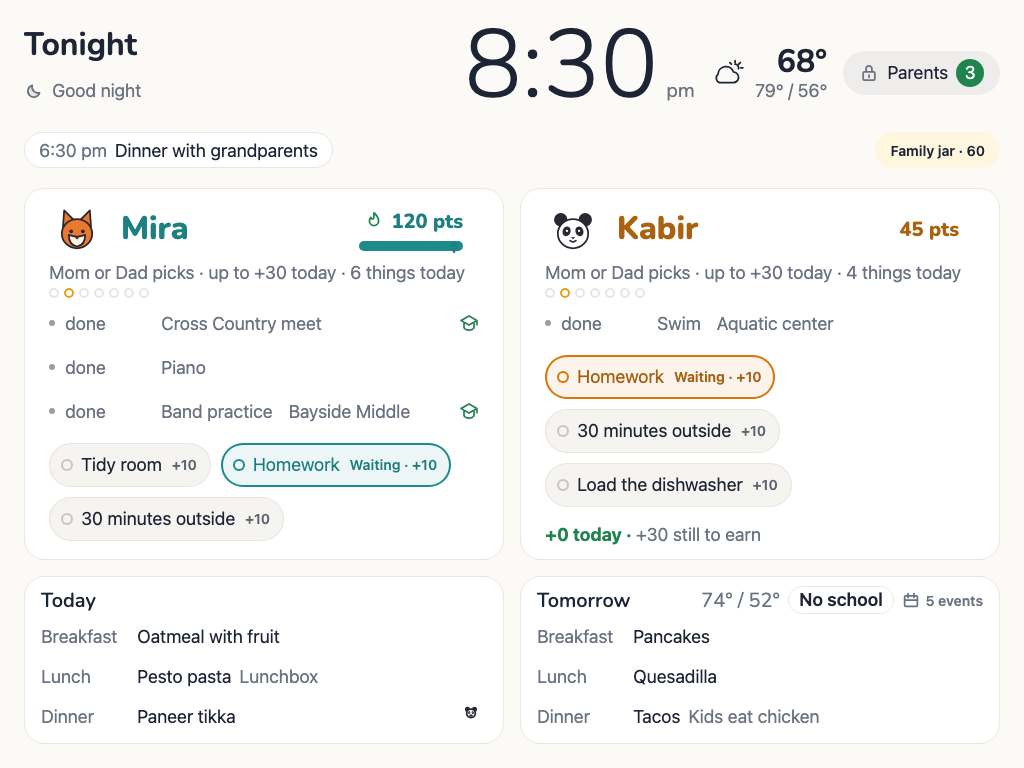
Task: Check off Kabir's Load the dishwasher task
Action: tap(668, 485)
